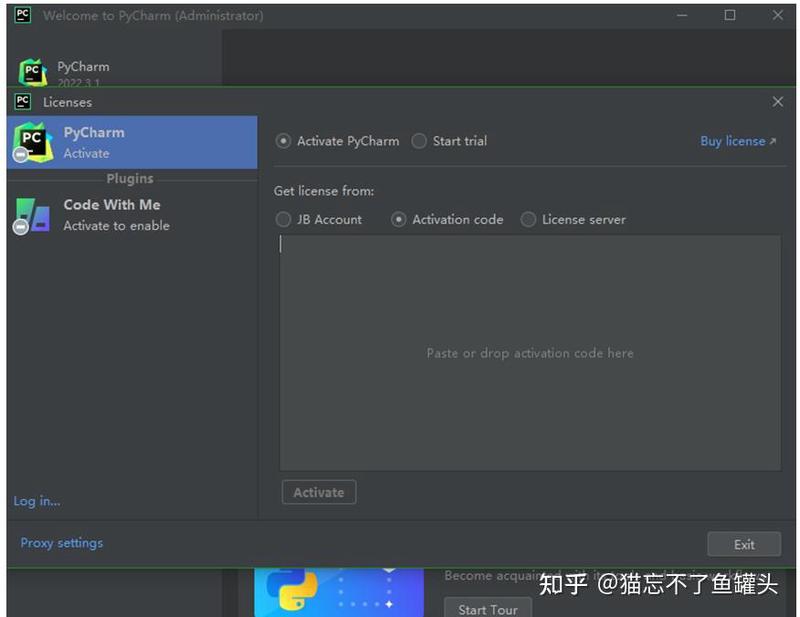The width and height of the screenshot is (800, 617).
Task: Open Proxy settings link
Action: (x=62, y=543)
